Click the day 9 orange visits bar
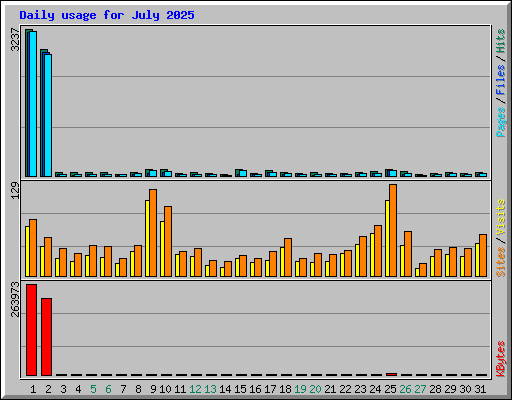The width and height of the screenshot is (512, 400). pyautogui.click(x=153, y=233)
